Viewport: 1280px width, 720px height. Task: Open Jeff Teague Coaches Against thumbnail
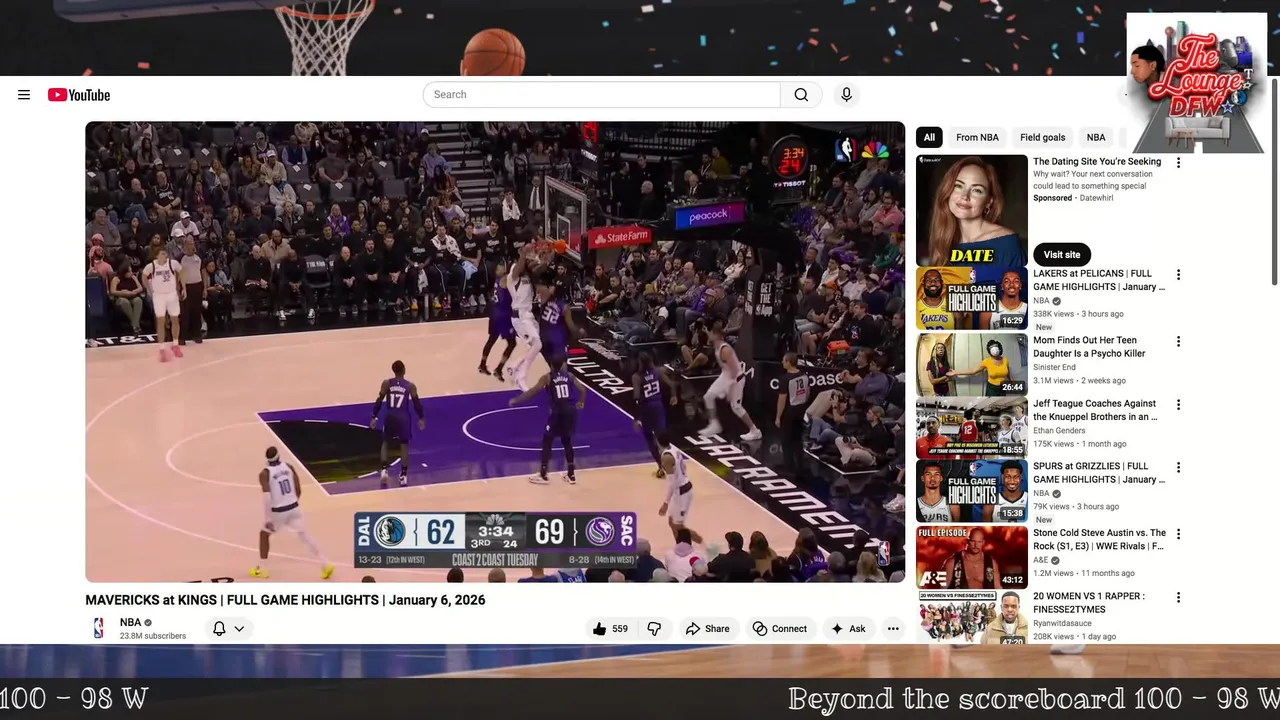[x=972, y=428]
